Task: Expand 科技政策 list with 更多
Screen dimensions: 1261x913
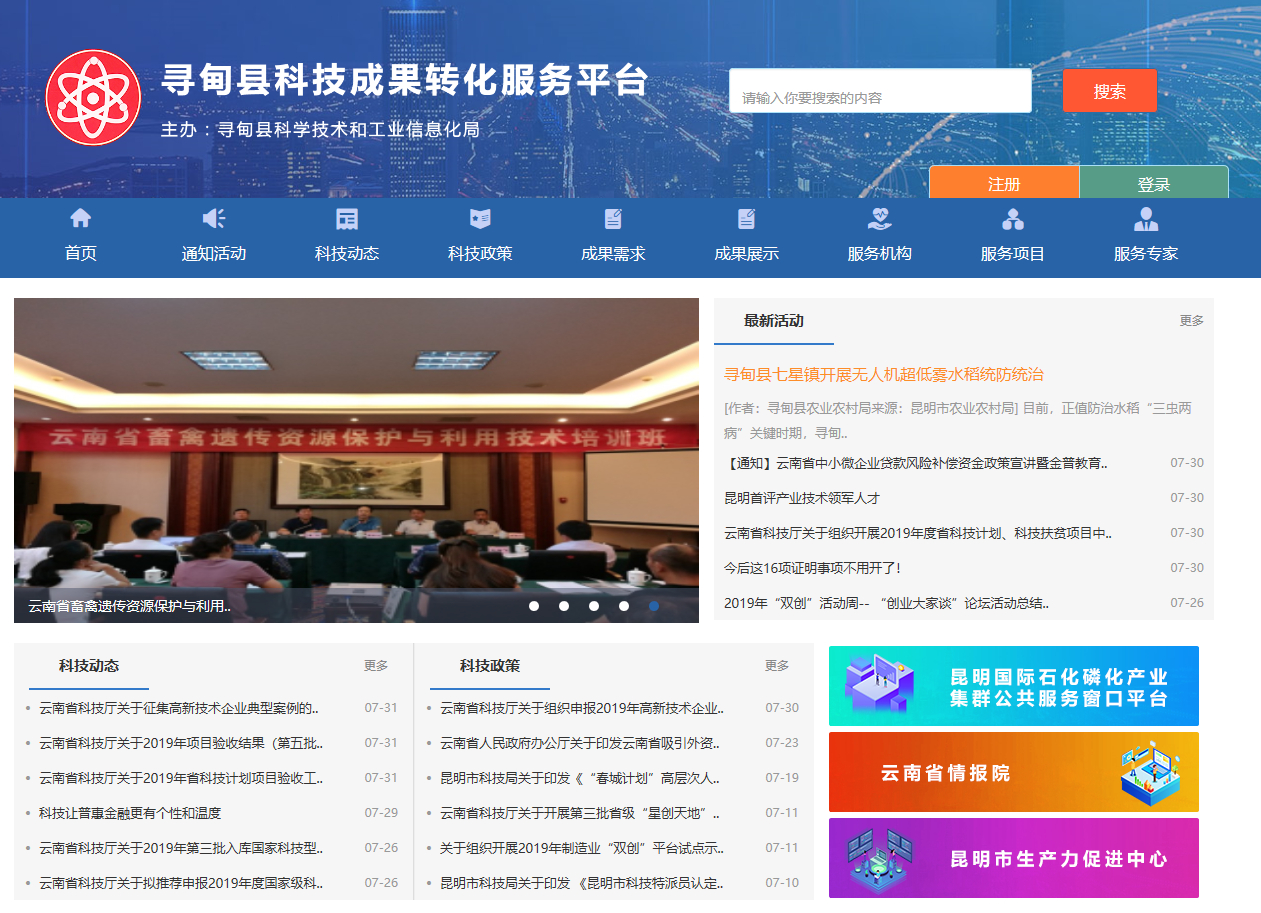Action: pos(777,666)
